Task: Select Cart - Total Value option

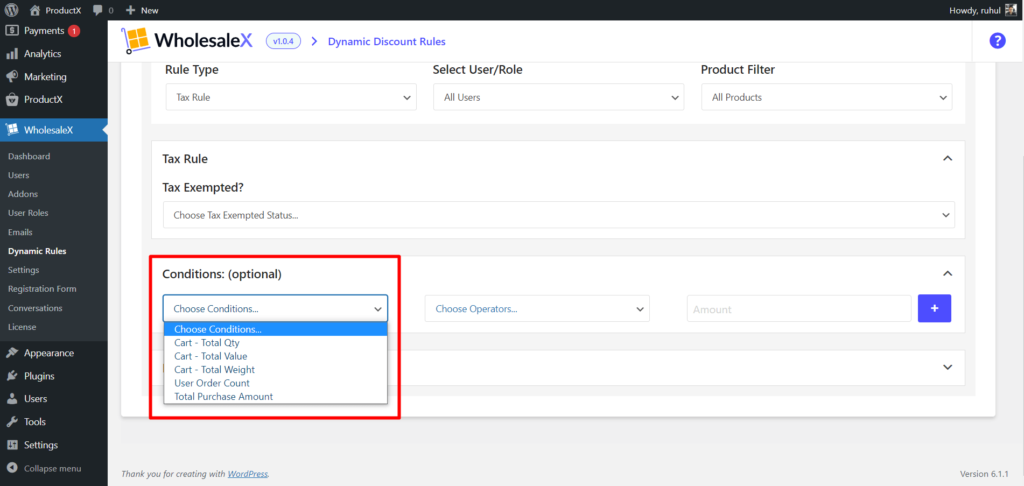Action: tap(275, 356)
